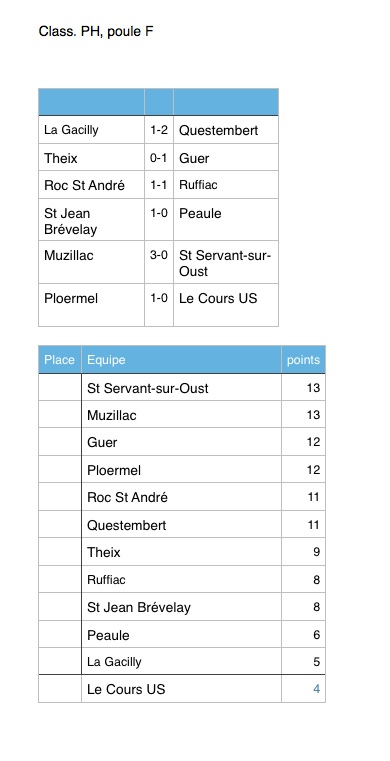The width and height of the screenshot is (390, 761).
Task: Select the La Gacilly cell in results table
Action: [92, 130]
